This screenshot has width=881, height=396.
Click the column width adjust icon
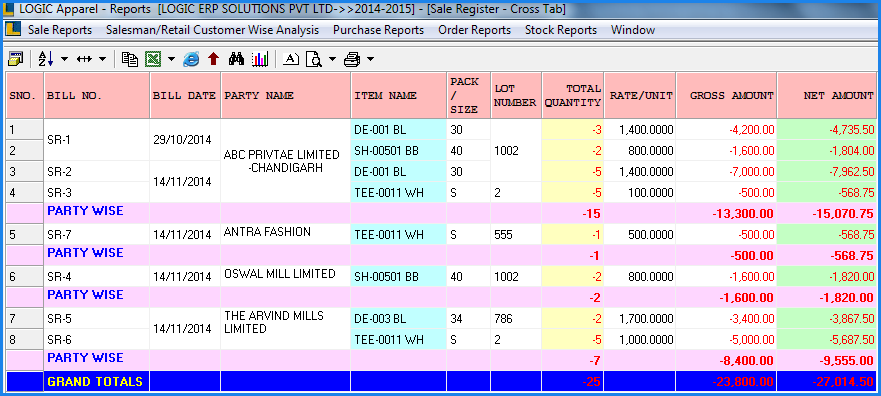pyautogui.click(x=84, y=58)
